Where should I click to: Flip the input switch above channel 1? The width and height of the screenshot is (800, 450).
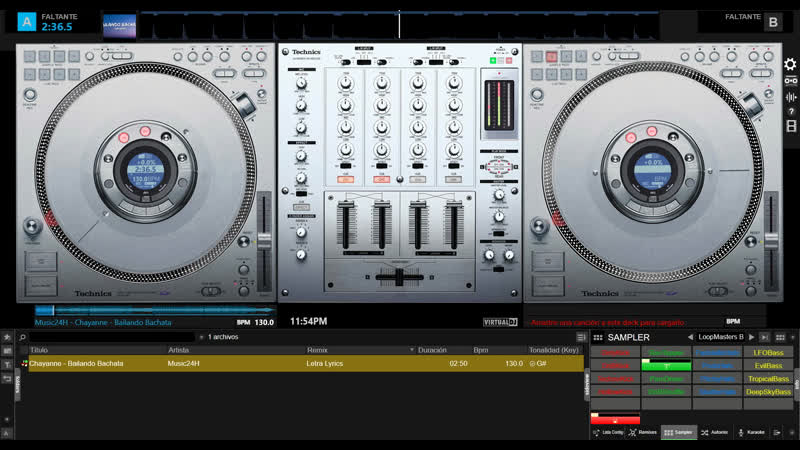coord(345,62)
